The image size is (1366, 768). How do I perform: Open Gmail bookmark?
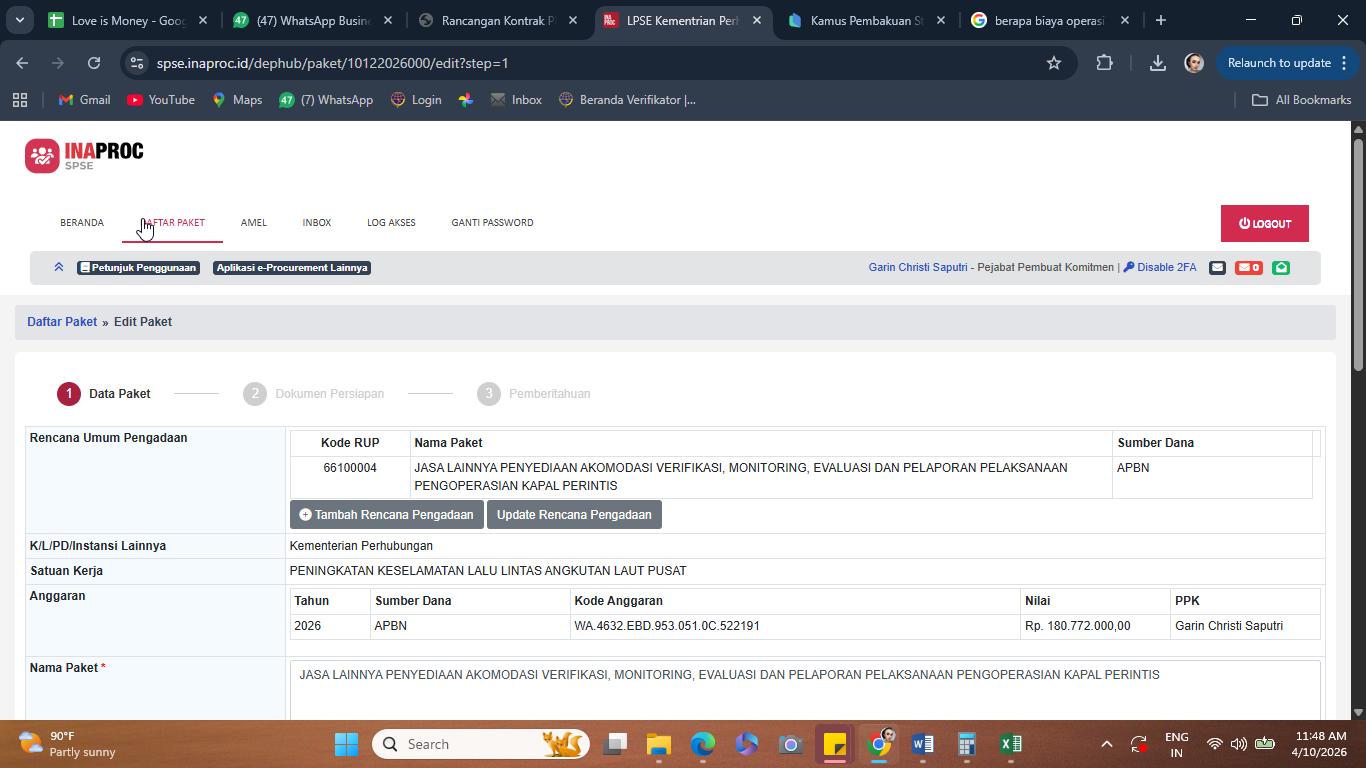(x=84, y=100)
